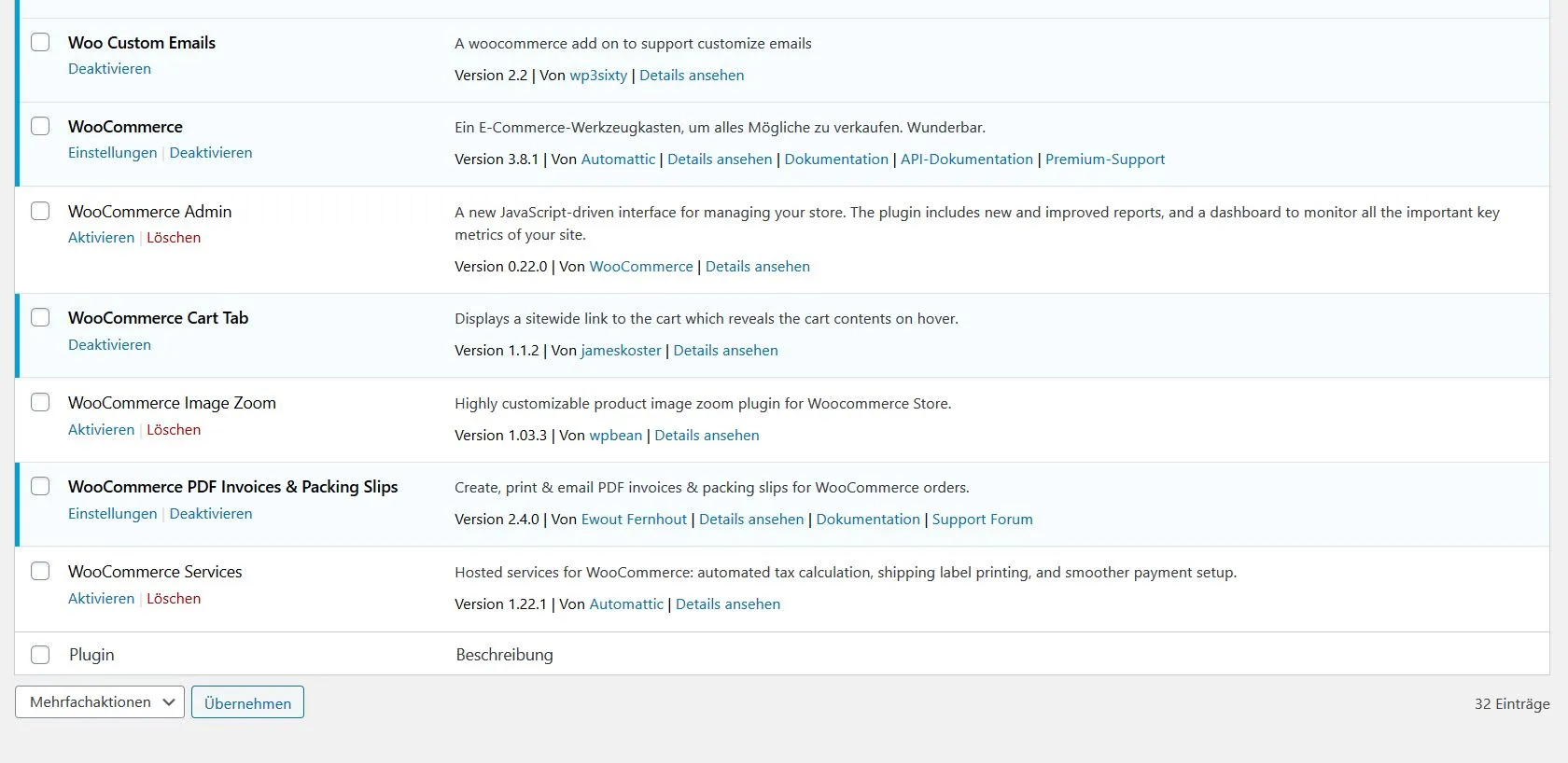This screenshot has width=1568, height=763.
Task: View Details ansehen for WooCommerce Services
Action: pos(728,604)
